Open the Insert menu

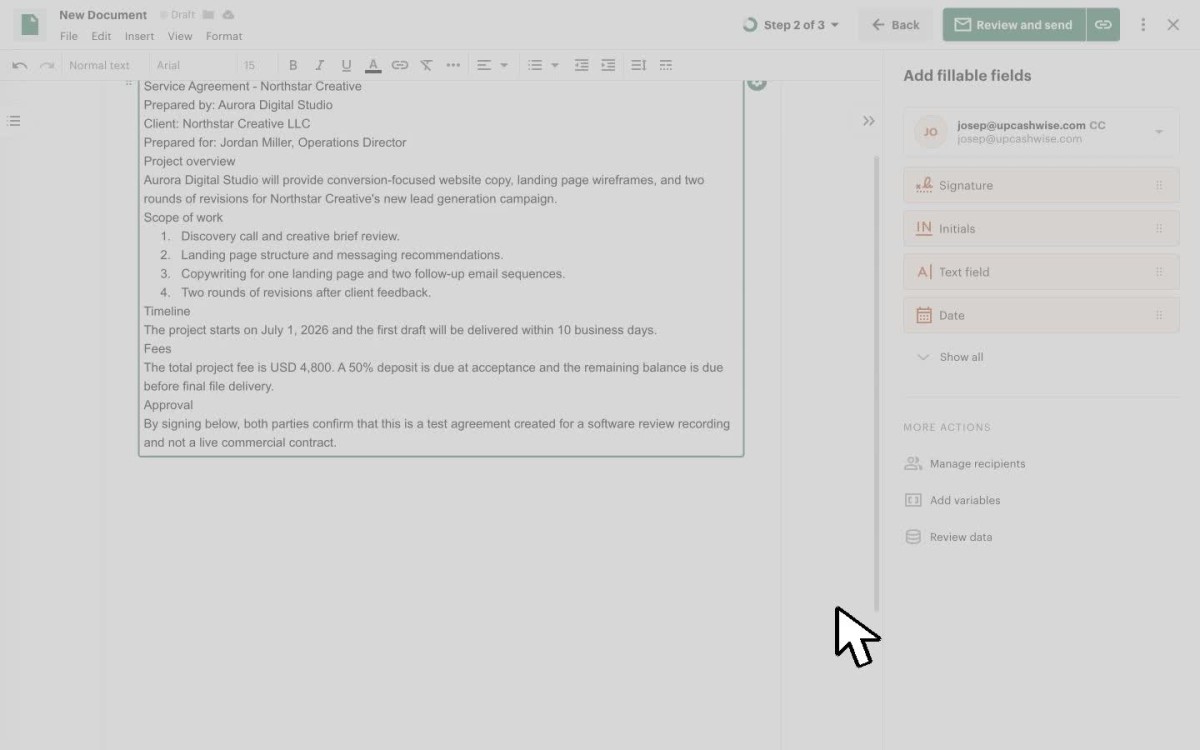coord(139,36)
